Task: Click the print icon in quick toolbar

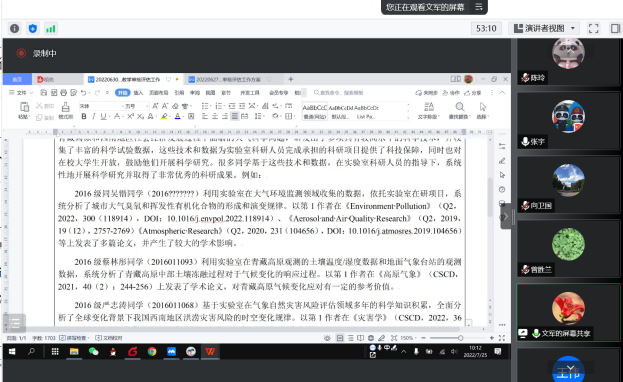Action: (63, 93)
